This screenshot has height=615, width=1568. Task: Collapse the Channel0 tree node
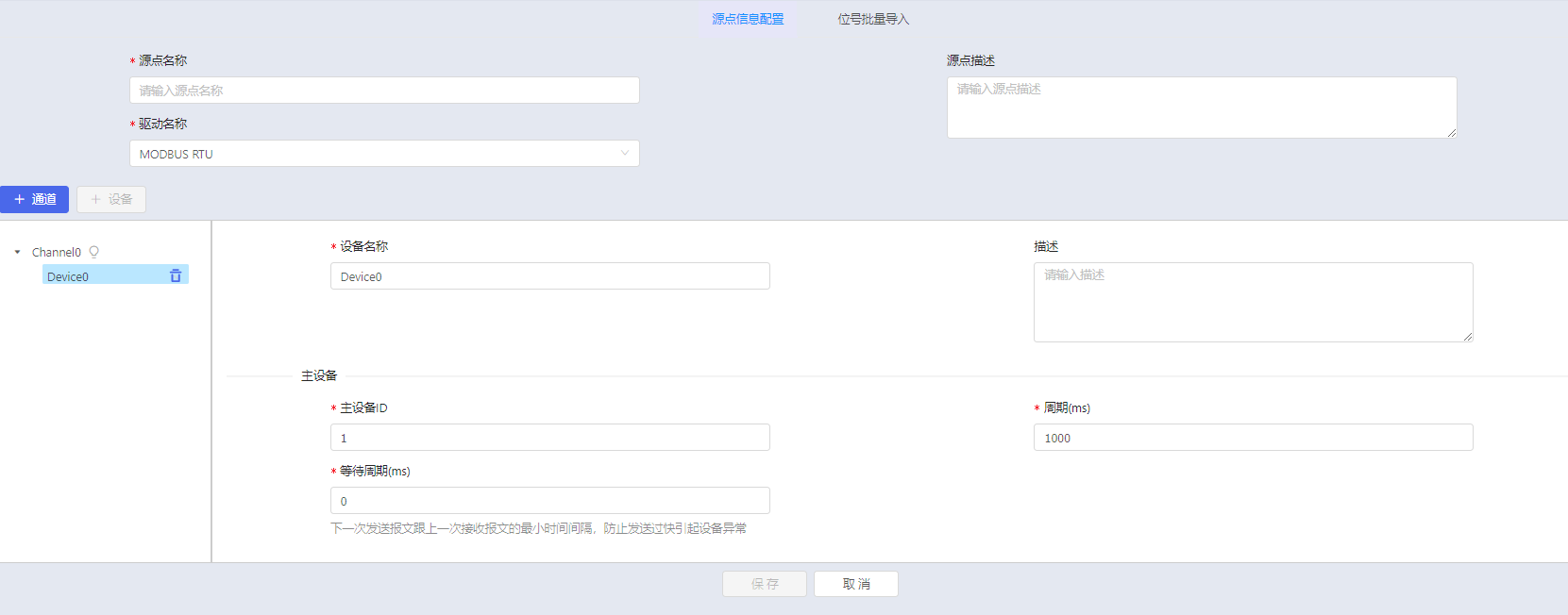click(17, 252)
